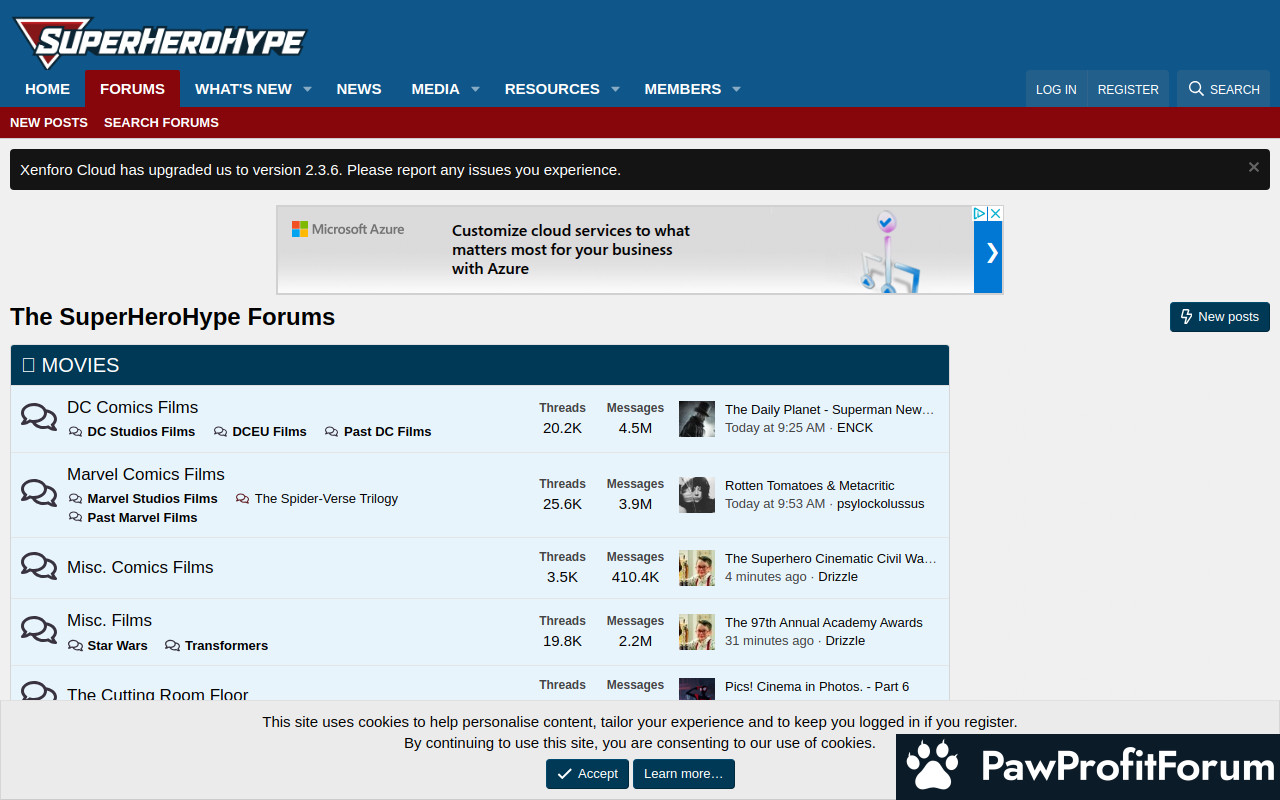
Task: Open The Cutting Room Floor forum title
Action: click(x=157, y=694)
